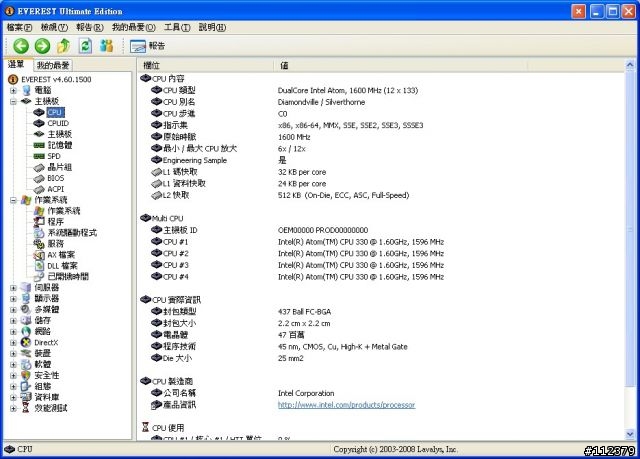Switch to the 選單 tab

pyautogui.click(x=17, y=64)
